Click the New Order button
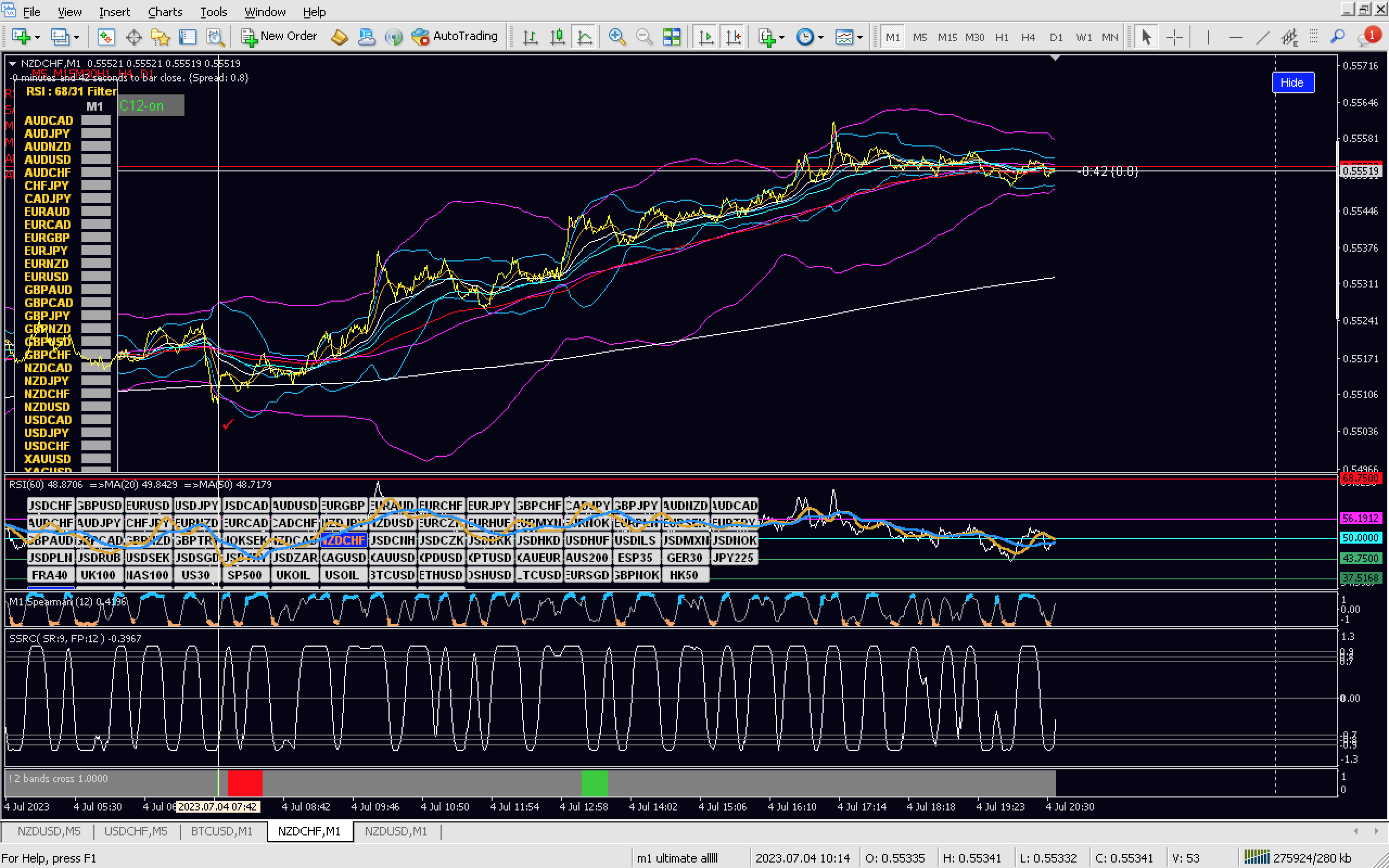The image size is (1389, 868). [x=279, y=37]
